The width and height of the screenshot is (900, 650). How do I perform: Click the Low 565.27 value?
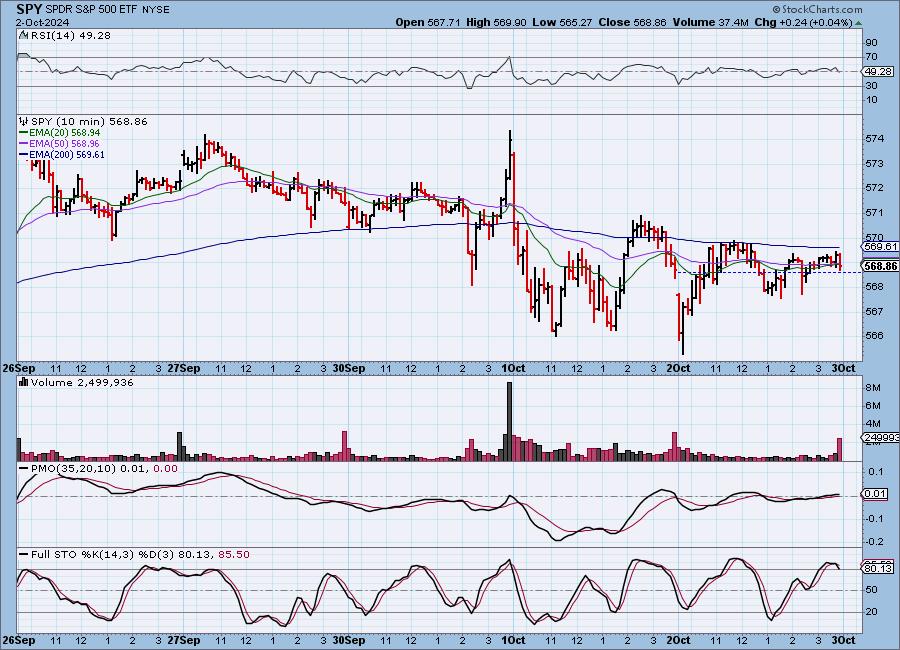(x=562, y=22)
